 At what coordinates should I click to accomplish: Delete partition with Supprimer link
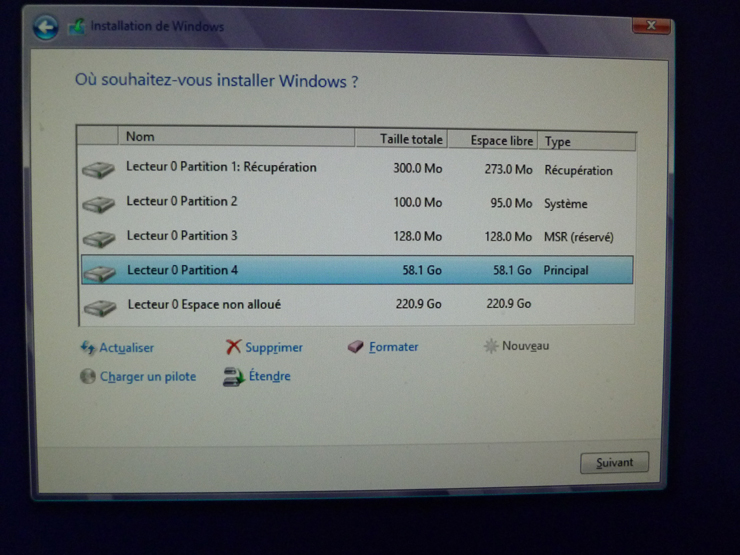click(x=274, y=347)
